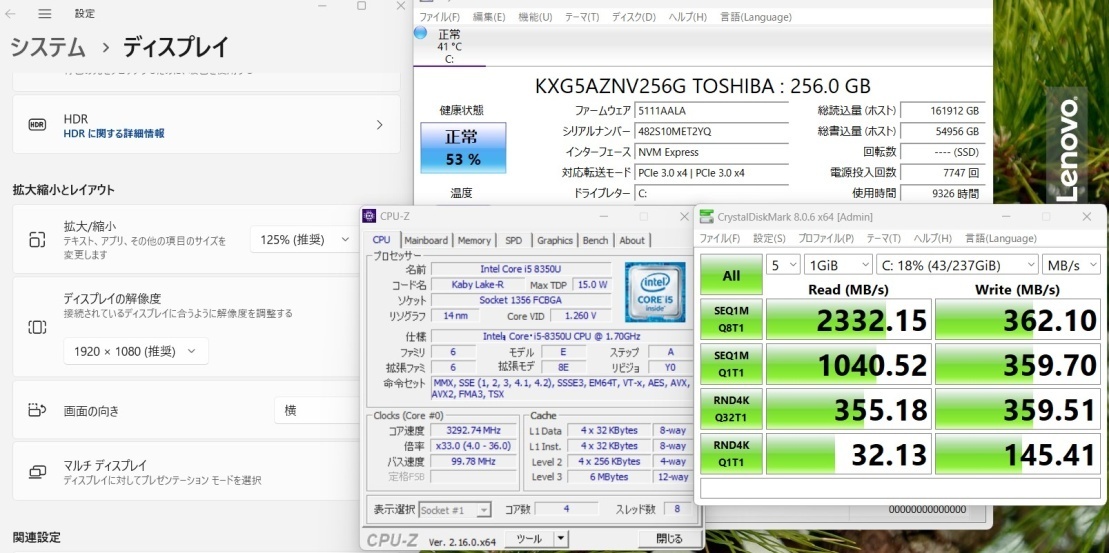Open ディスク(D) menu in CrystalDiskInfo
The height and width of the screenshot is (553, 1109).
click(634, 17)
